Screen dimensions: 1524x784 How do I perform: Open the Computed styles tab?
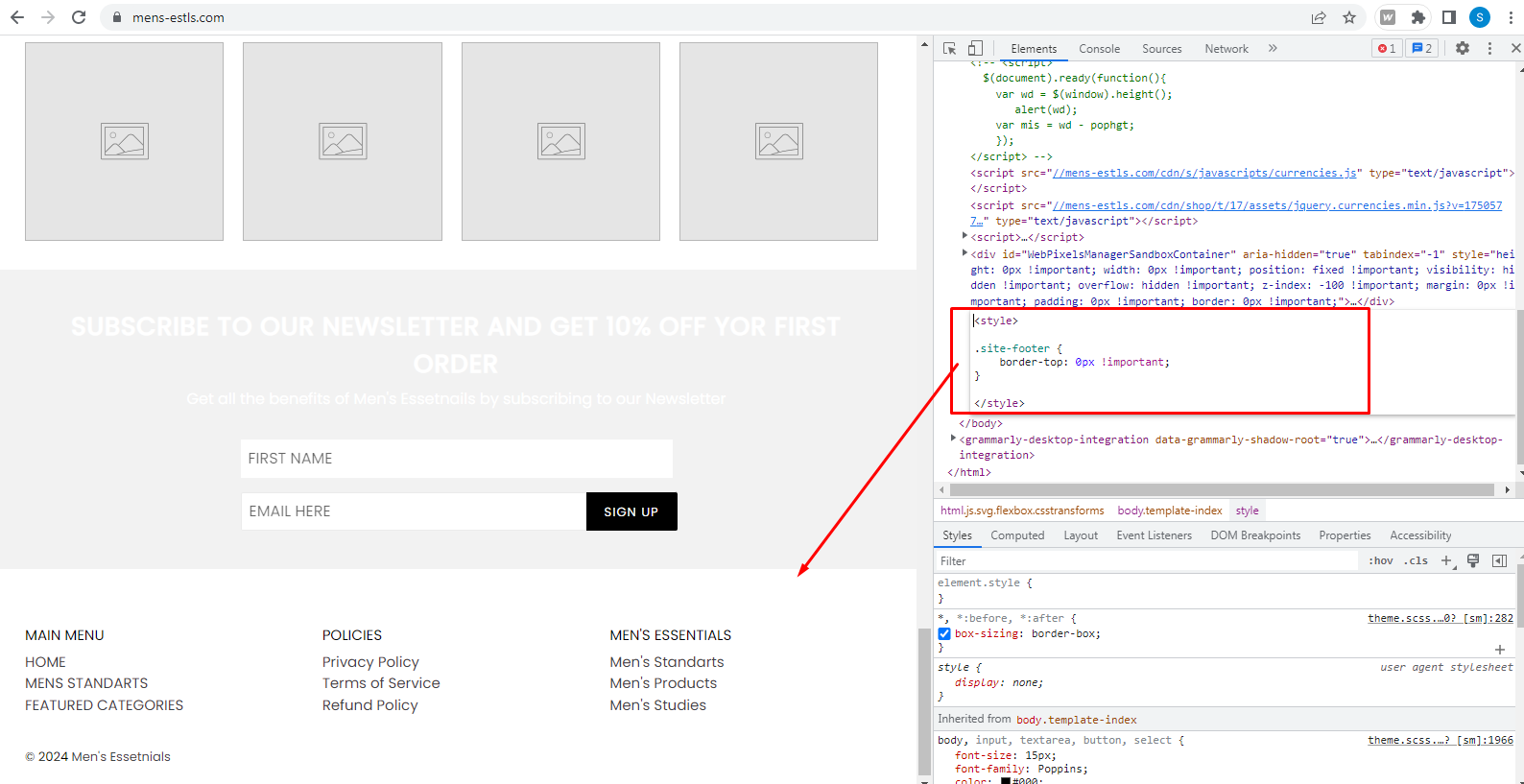pos(1017,535)
